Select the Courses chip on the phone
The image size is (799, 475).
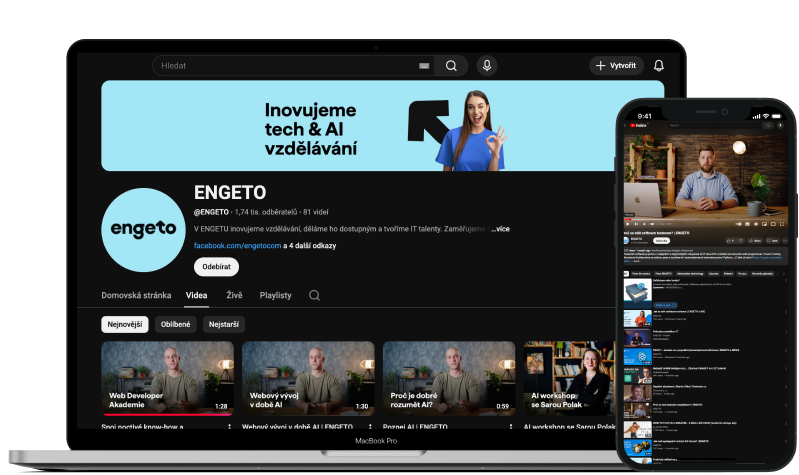click(713, 274)
